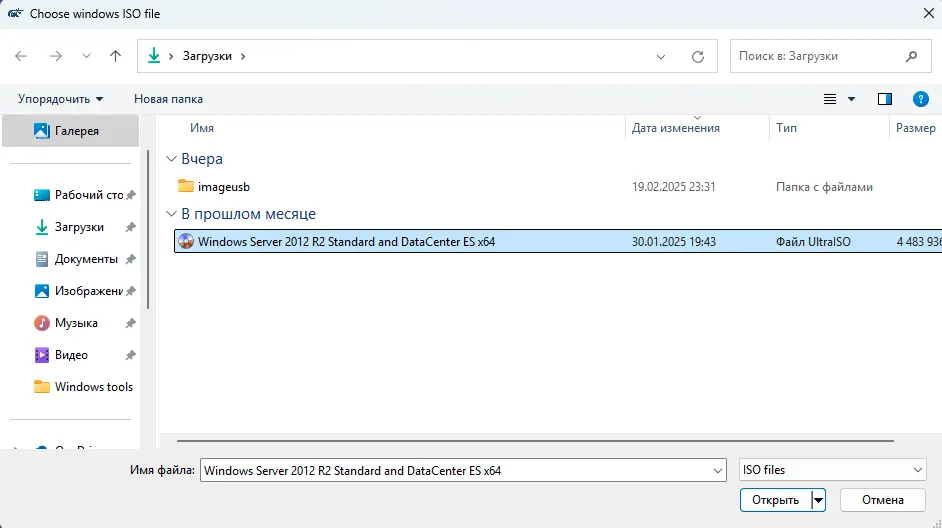Open the Упорядочить dropdown menu
942x528 pixels.
[x=60, y=99]
